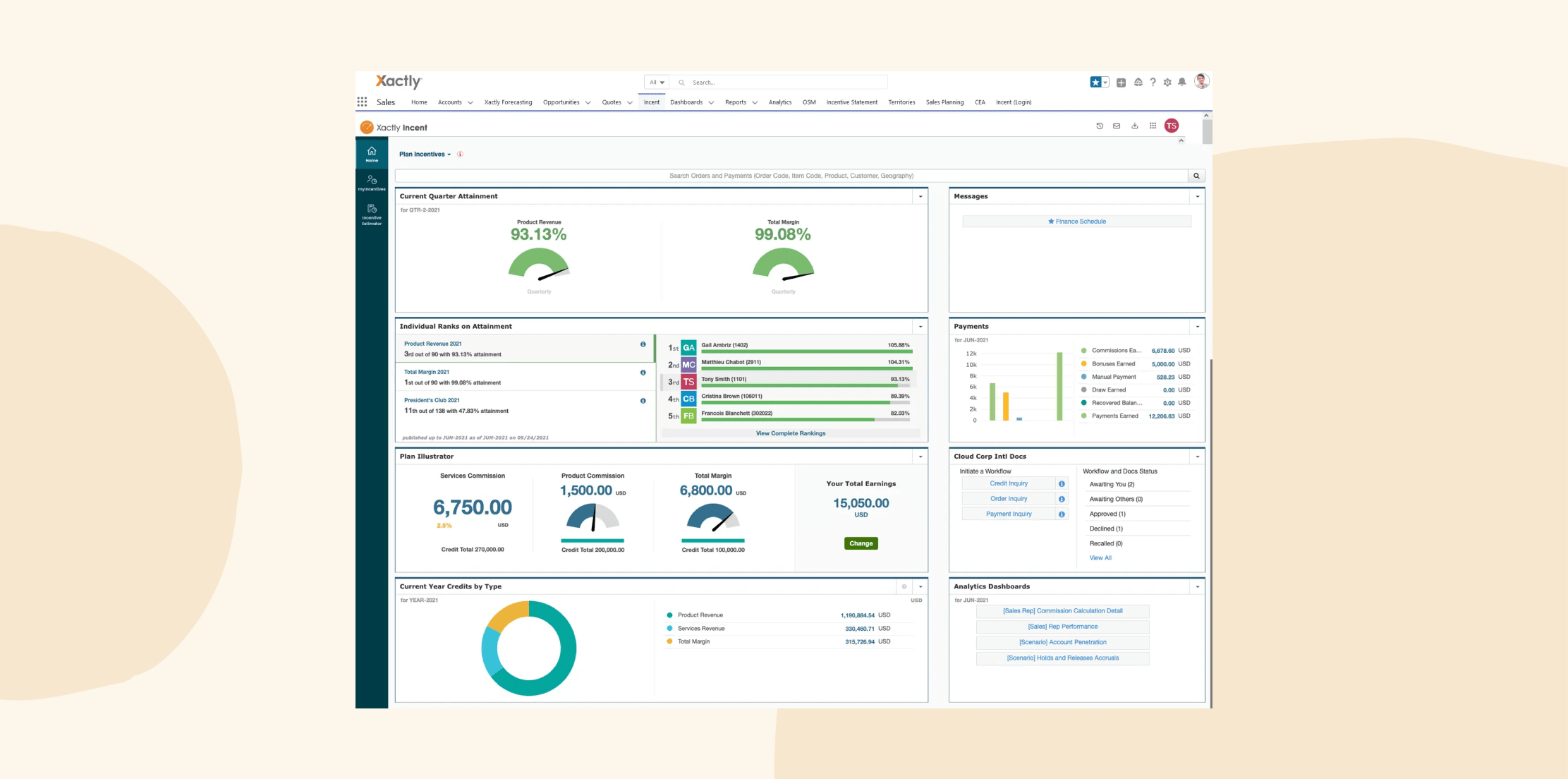Open the All search scope dropdown

[657, 83]
